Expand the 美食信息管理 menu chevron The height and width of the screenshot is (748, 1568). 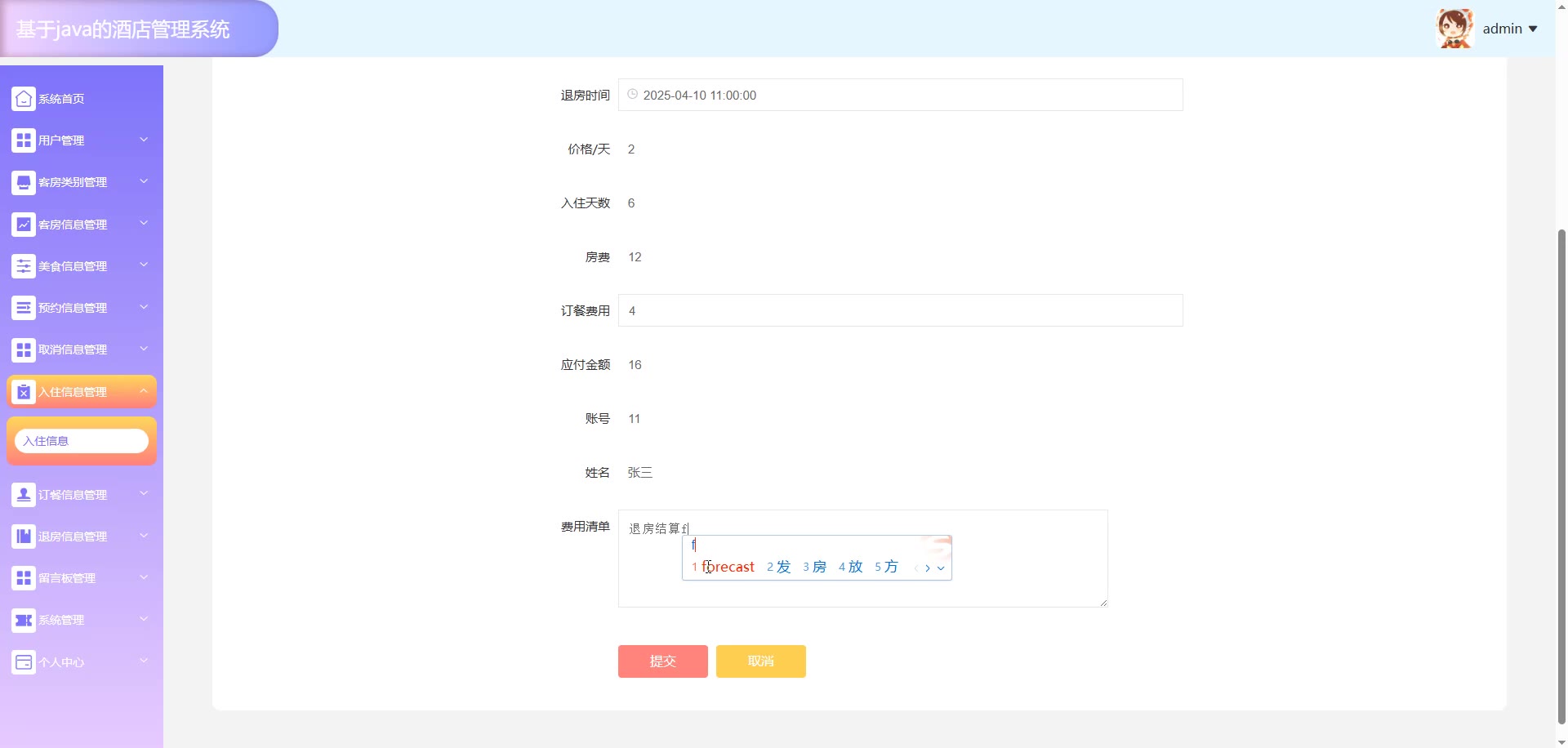(144, 265)
